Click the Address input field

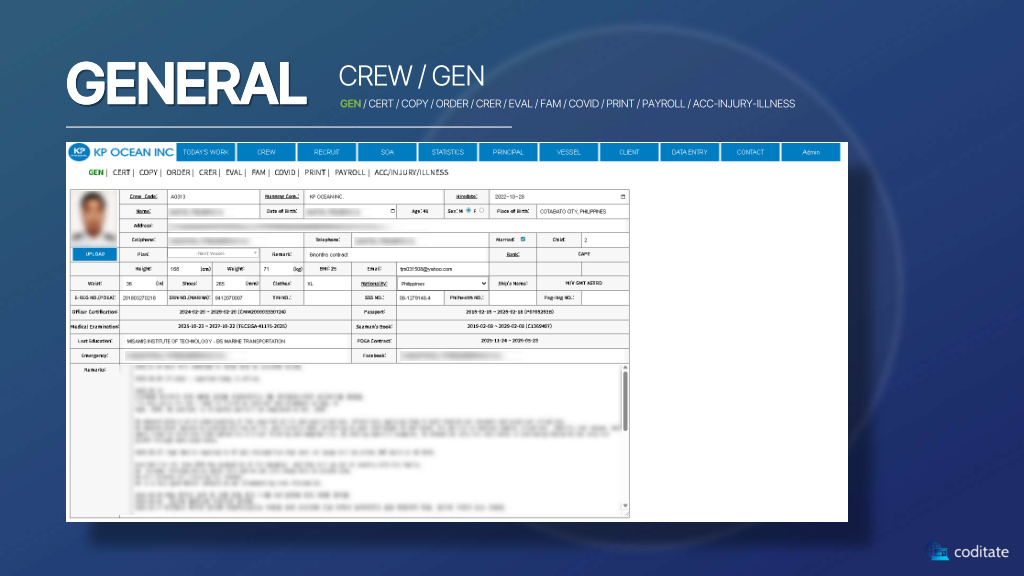tap(398, 225)
